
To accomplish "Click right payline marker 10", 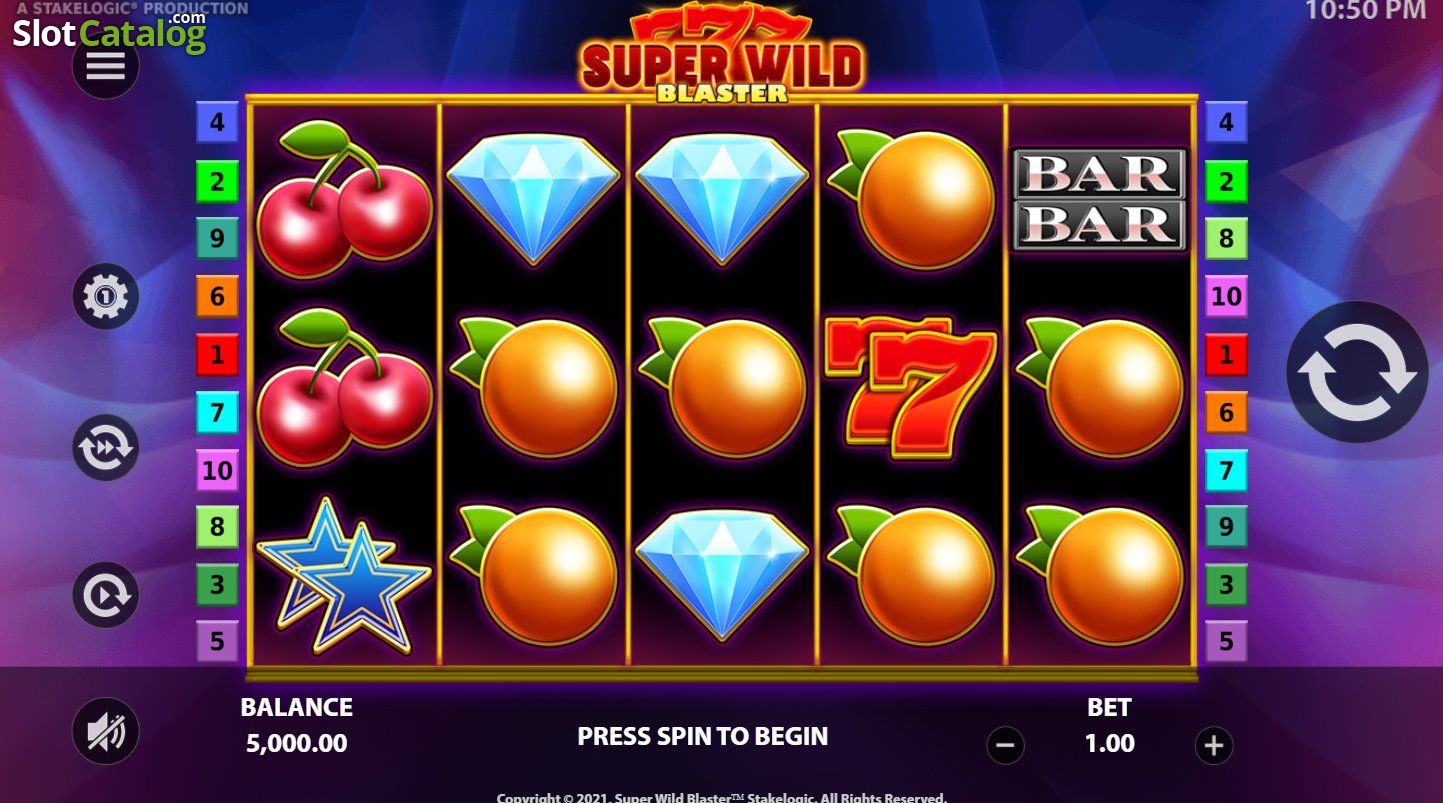I will coord(1226,296).
